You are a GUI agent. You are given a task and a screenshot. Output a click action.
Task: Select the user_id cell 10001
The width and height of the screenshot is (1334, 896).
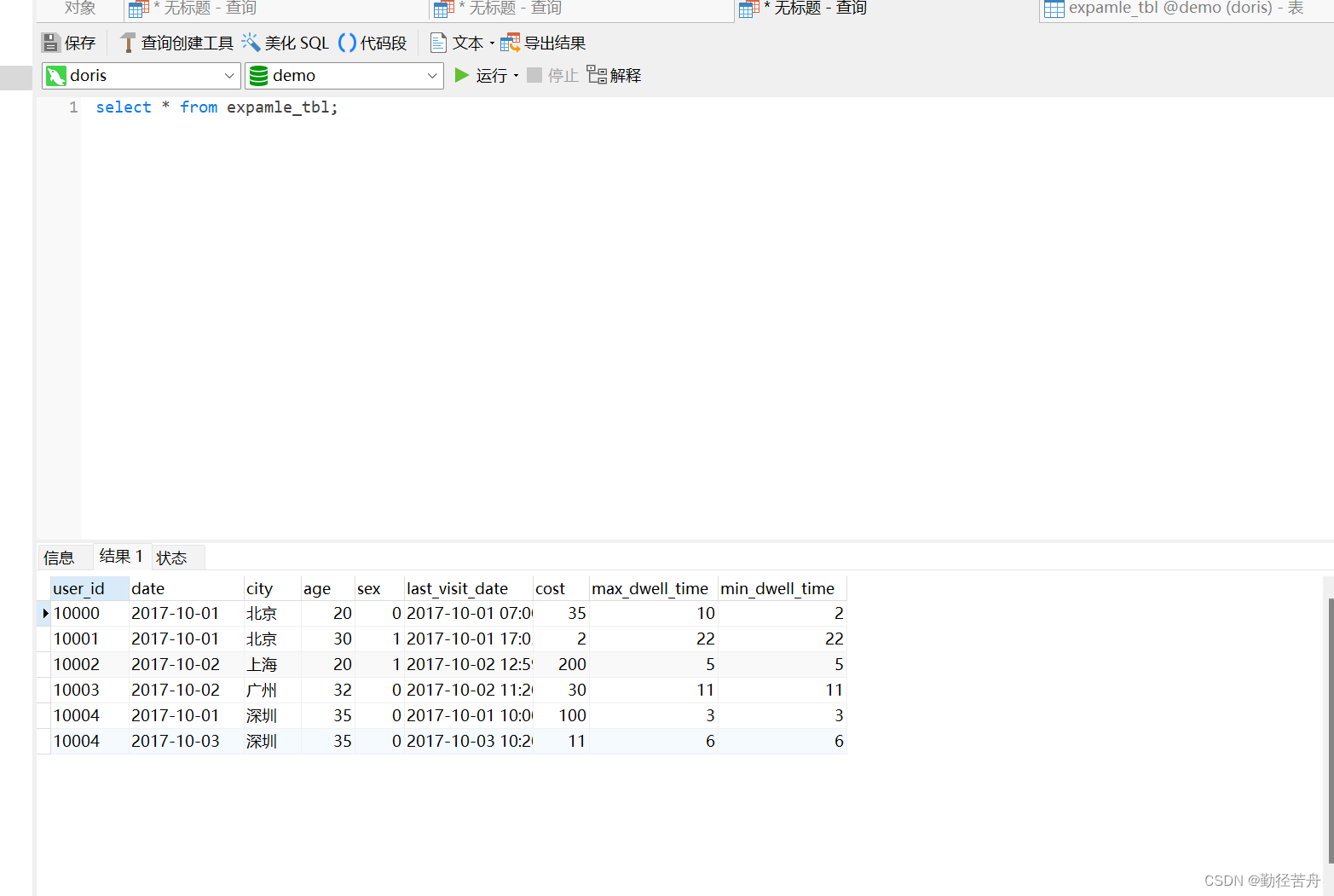89,639
